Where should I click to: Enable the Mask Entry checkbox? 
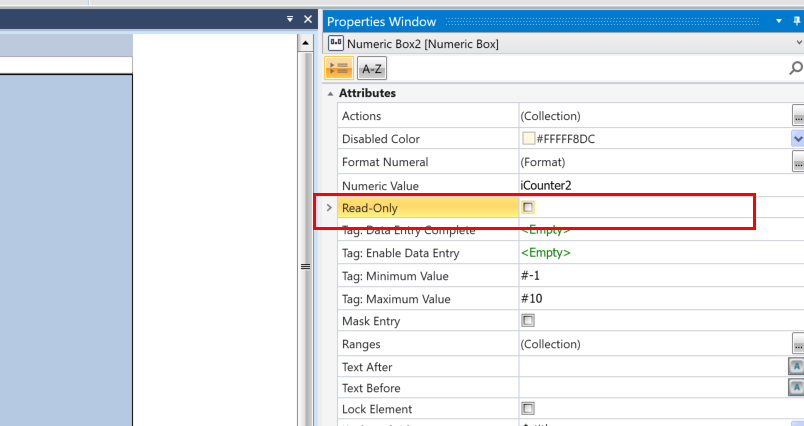point(528,321)
